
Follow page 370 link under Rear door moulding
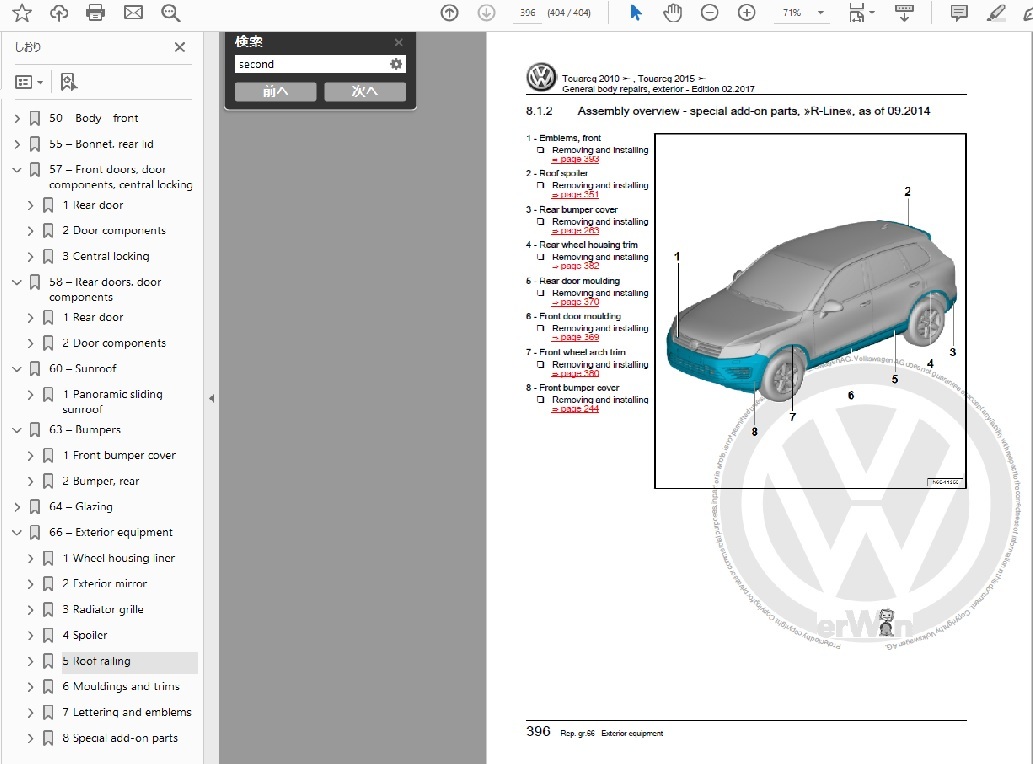[575, 302]
